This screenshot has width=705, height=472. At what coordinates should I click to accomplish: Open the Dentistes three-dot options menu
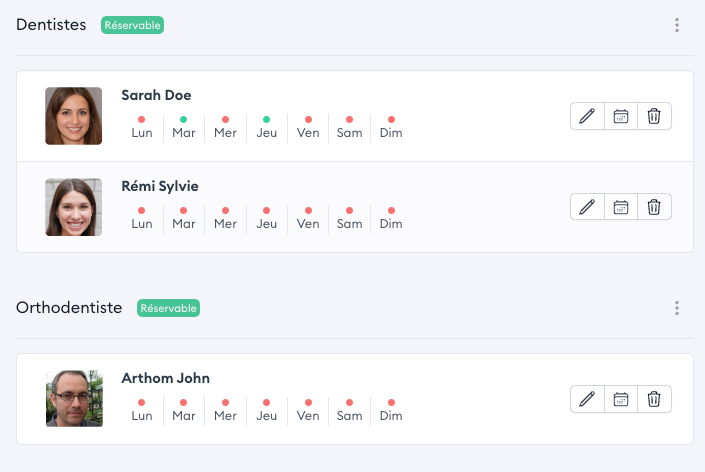(677, 25)
